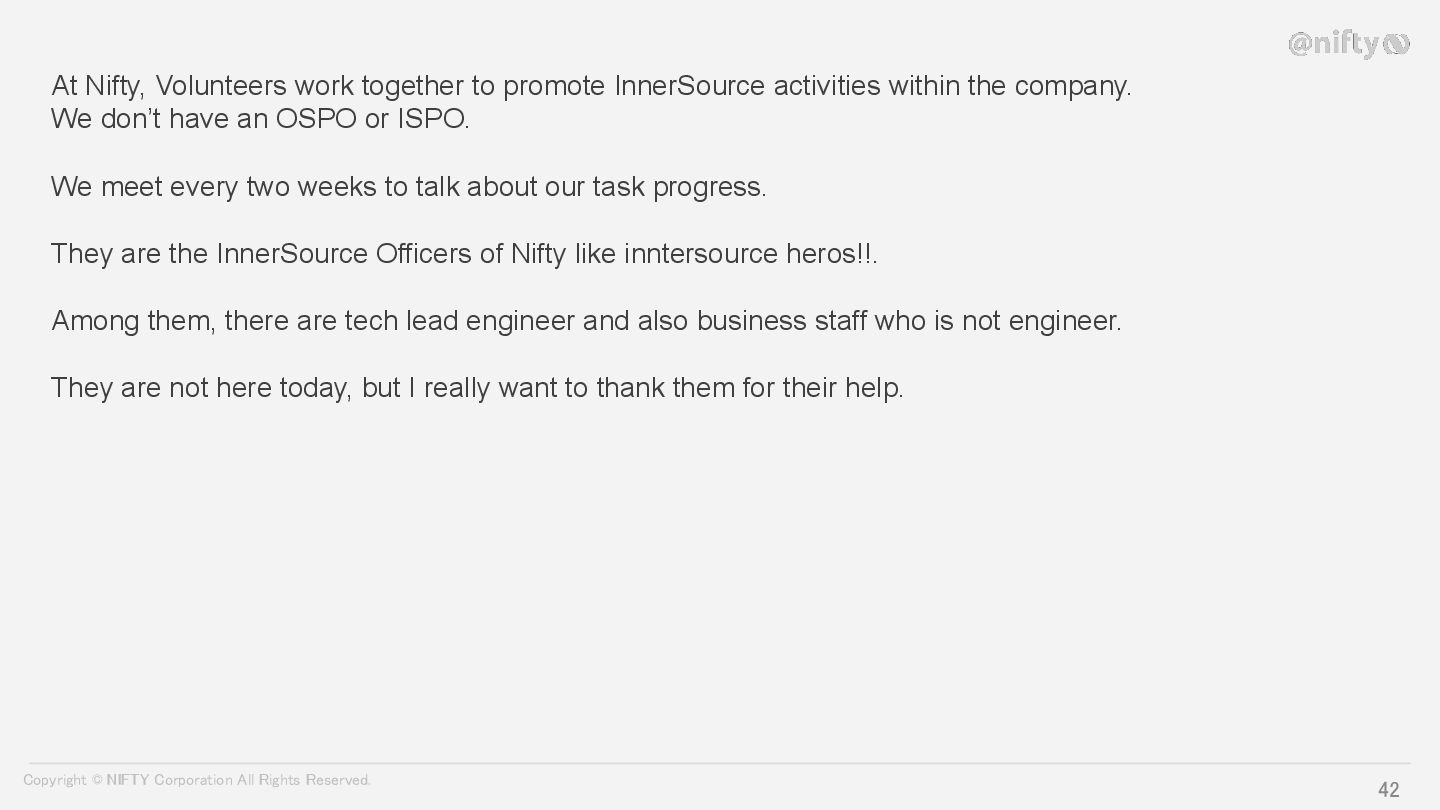Viewport: 1440px width, 810px height.
Task: Click the sentence starting 'At Nifty, Volunteers'
Action: point(591,86)
